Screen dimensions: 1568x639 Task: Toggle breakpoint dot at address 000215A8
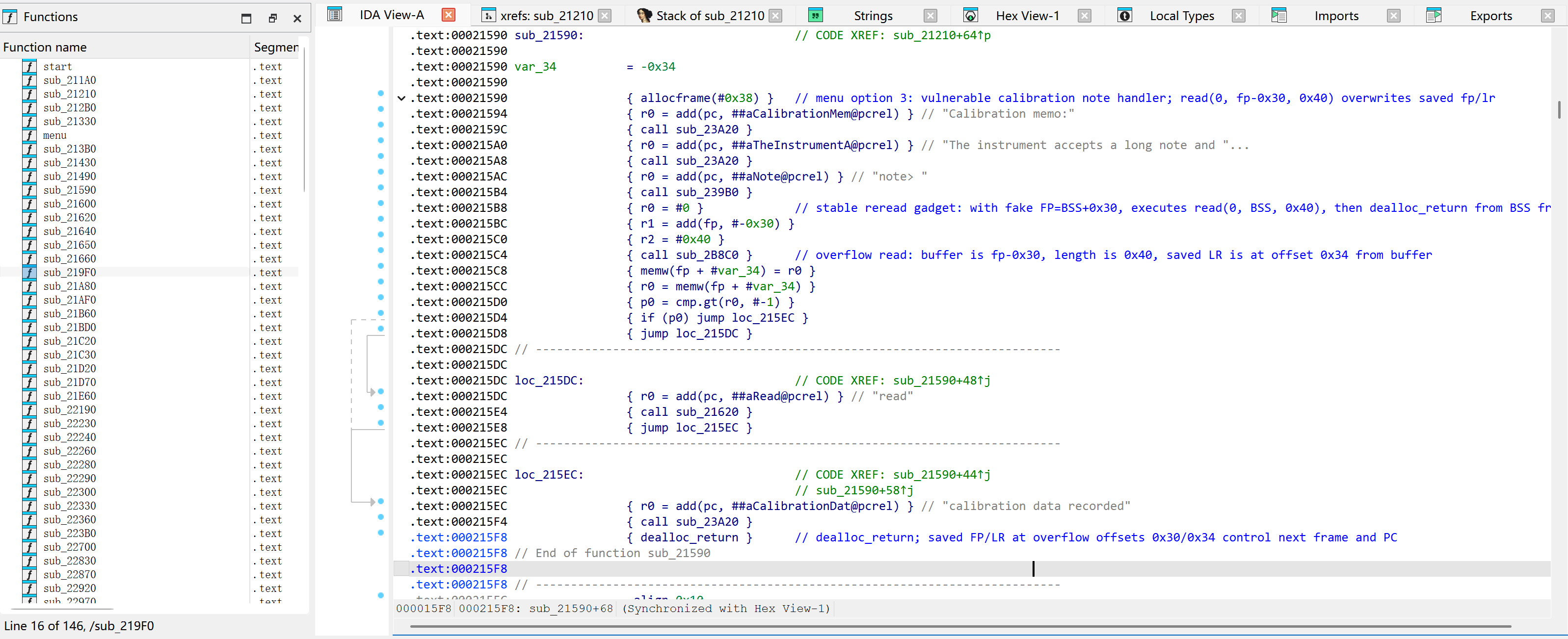click(380, 156)
